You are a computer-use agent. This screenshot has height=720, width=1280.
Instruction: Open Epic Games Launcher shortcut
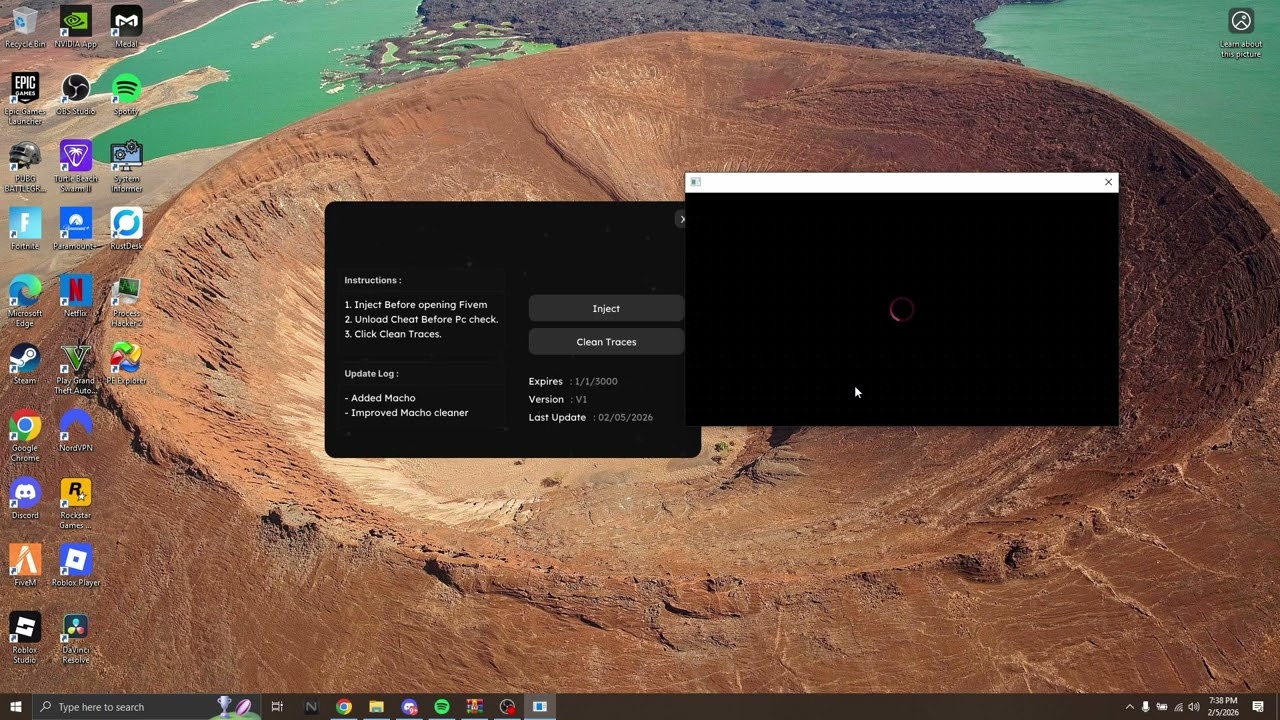pos(25,98)
